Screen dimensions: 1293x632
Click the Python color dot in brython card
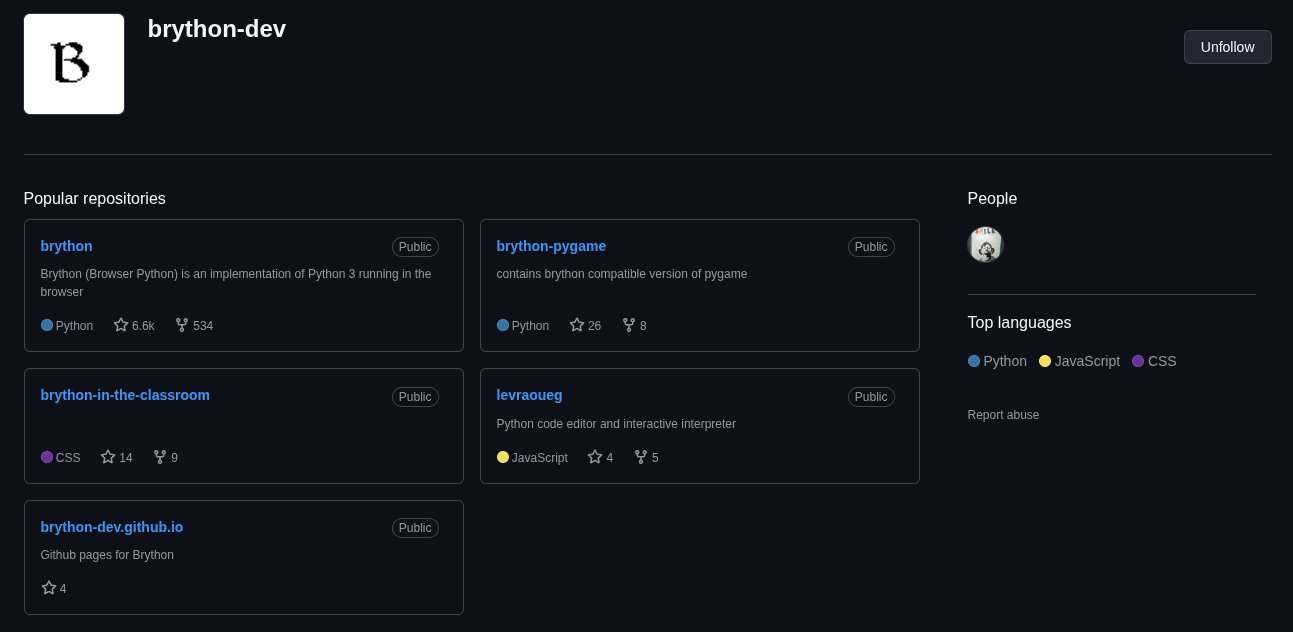[47, 325]
